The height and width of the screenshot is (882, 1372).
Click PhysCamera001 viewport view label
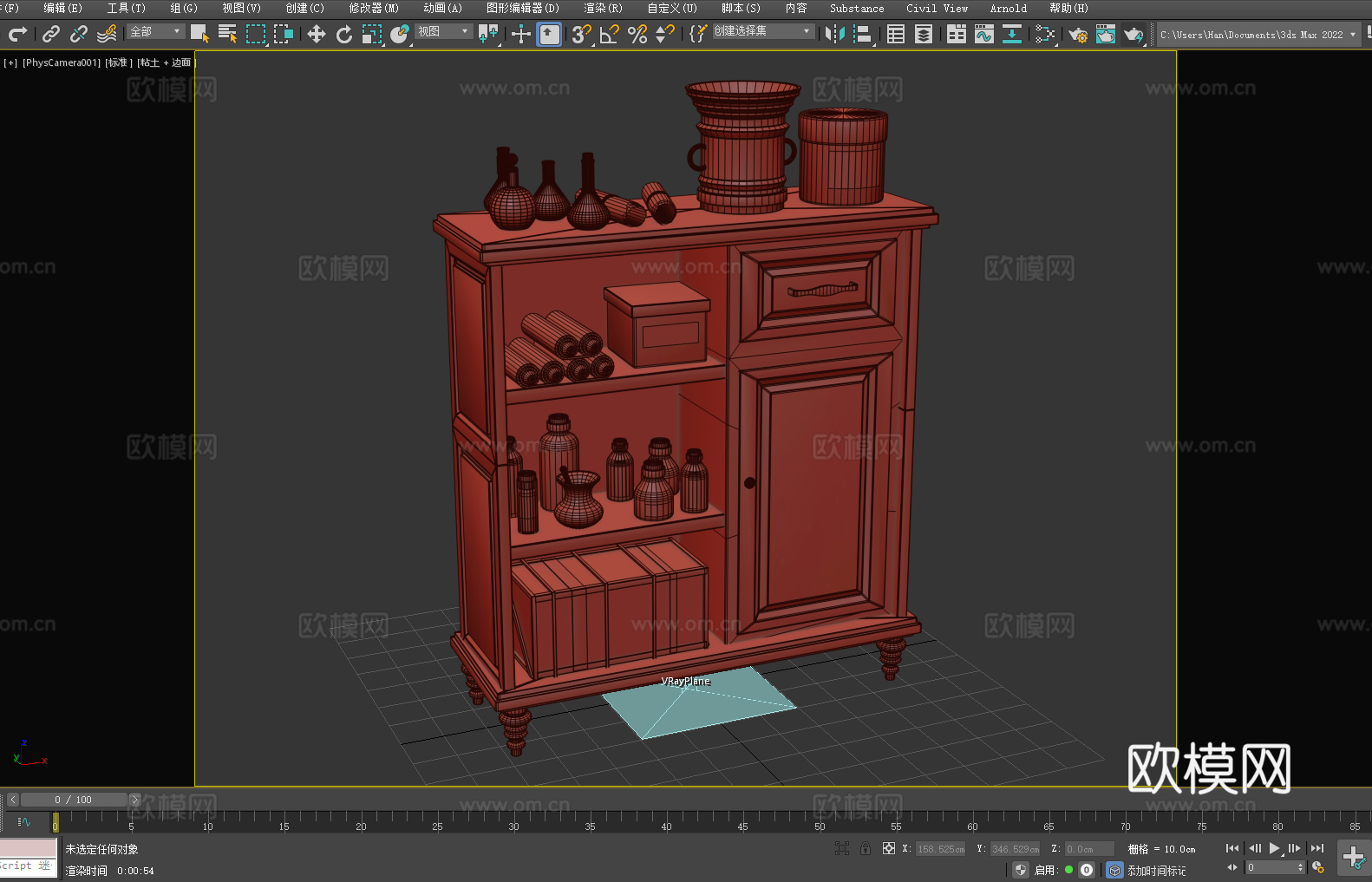click(62, 62)
